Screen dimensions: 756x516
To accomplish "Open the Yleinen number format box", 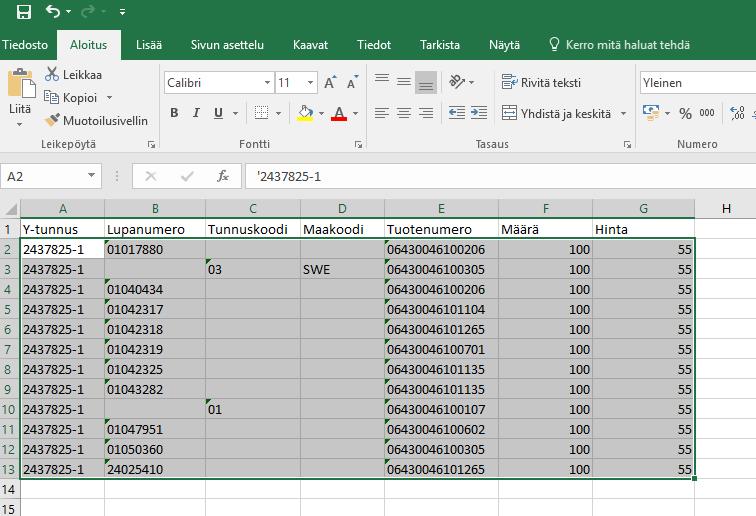I will (x=698, y=83).
